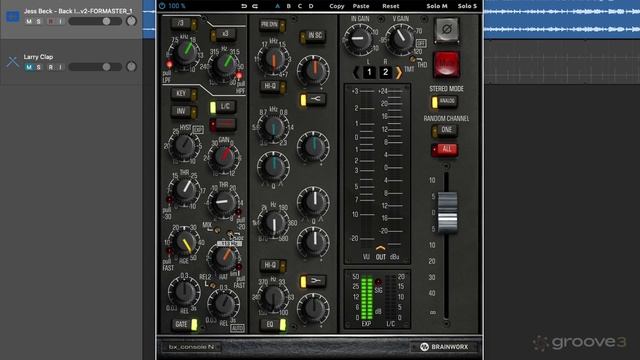
Task: Click the high-mid kHz frequency knob
Action: pyautogui.click(x=273, y=127)
